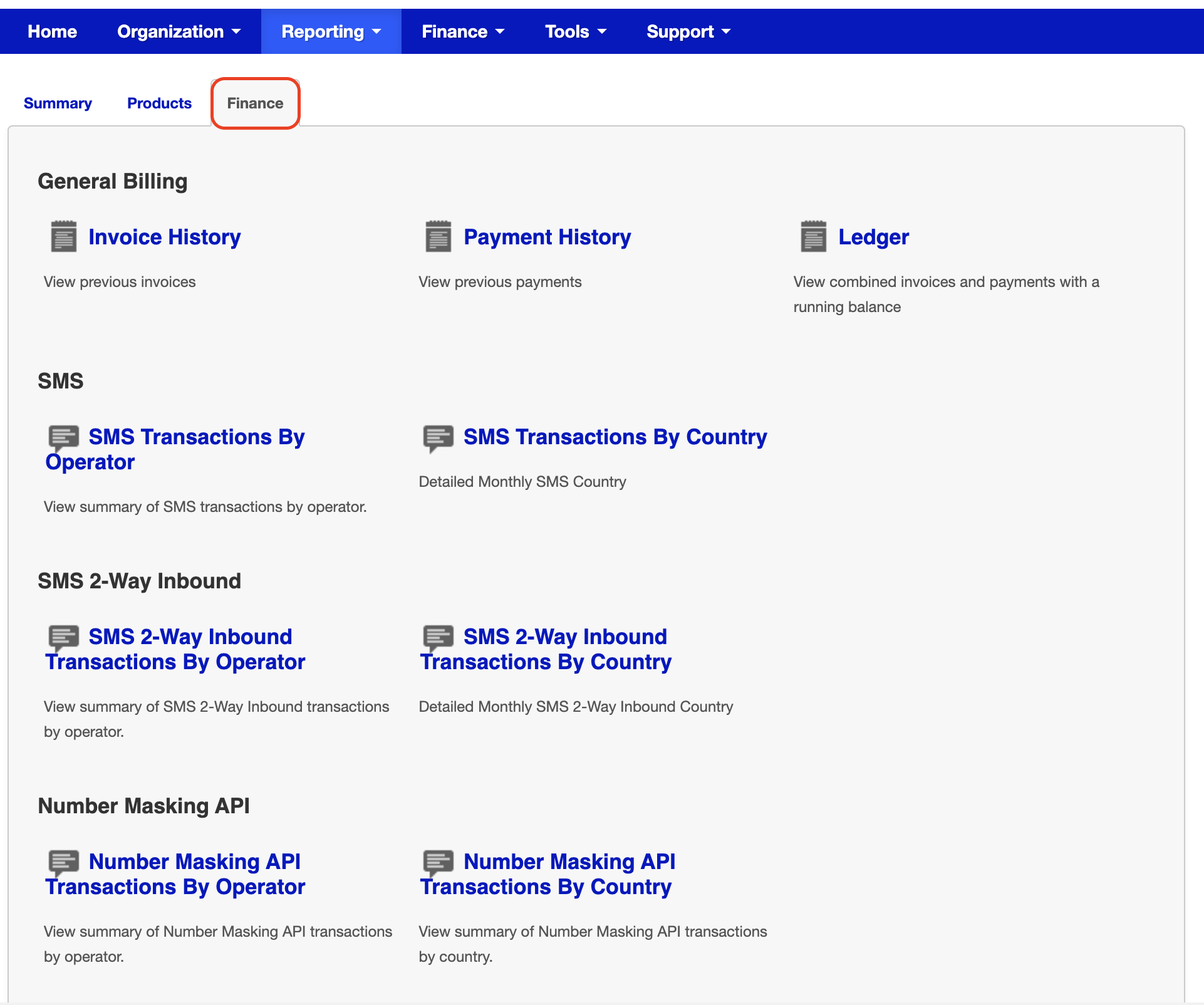The height and width of the screenshot is (1005, 1204).
Task: Click the icon beside Number Masking API By Country
Action: (439, 863)
